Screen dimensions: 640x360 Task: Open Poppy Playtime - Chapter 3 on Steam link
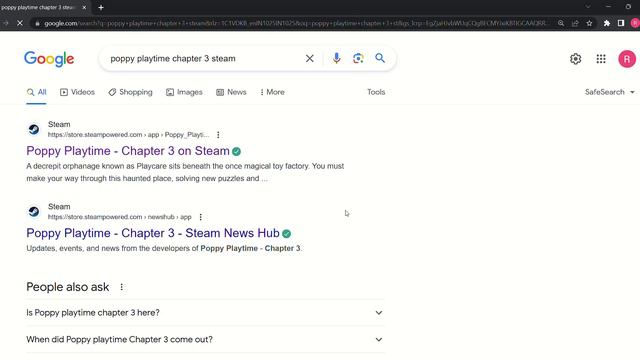128,151
